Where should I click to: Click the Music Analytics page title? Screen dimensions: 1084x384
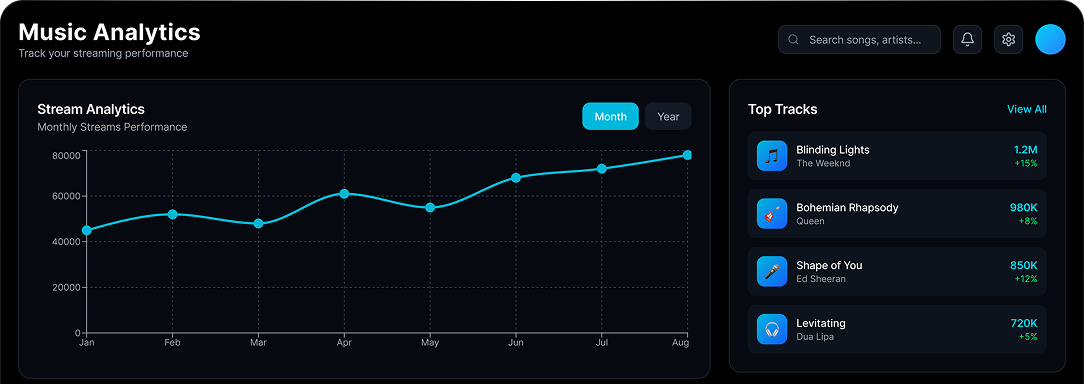point(109,32)
